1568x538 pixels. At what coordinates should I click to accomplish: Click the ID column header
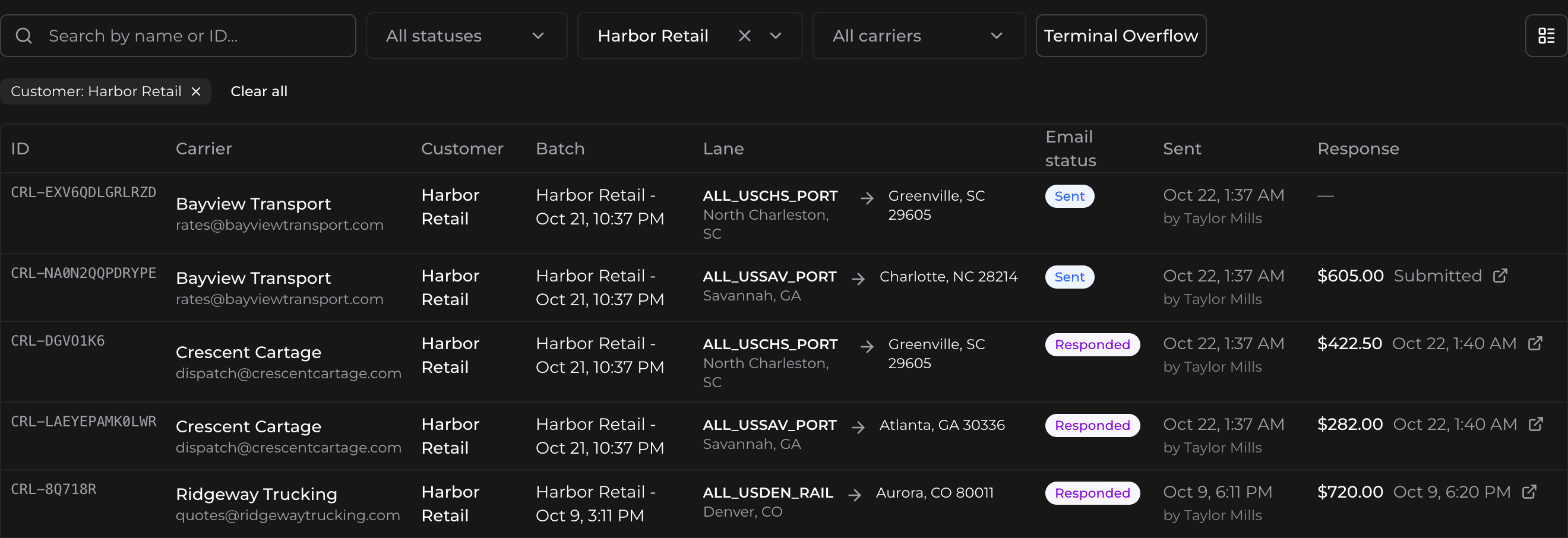click(20, 148)
